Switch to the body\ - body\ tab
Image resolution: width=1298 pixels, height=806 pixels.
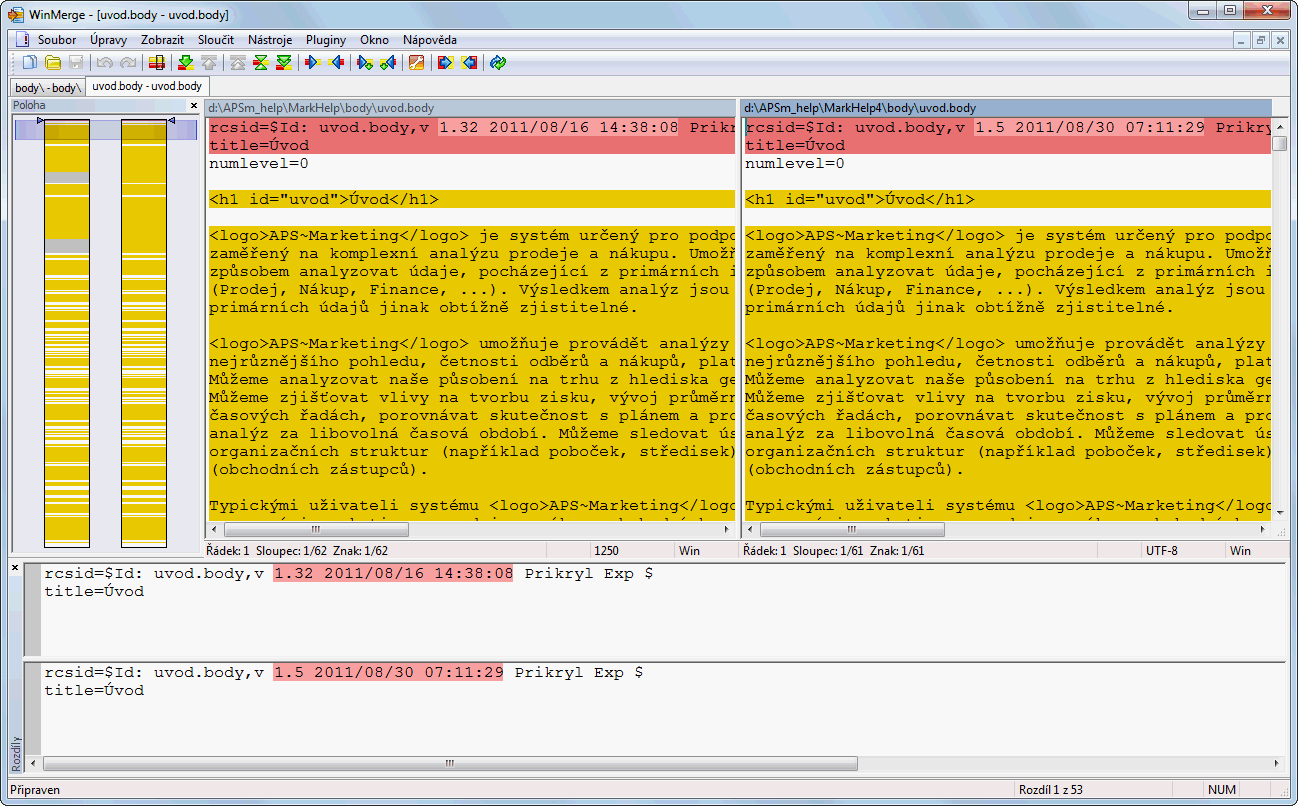click(46, 87)
